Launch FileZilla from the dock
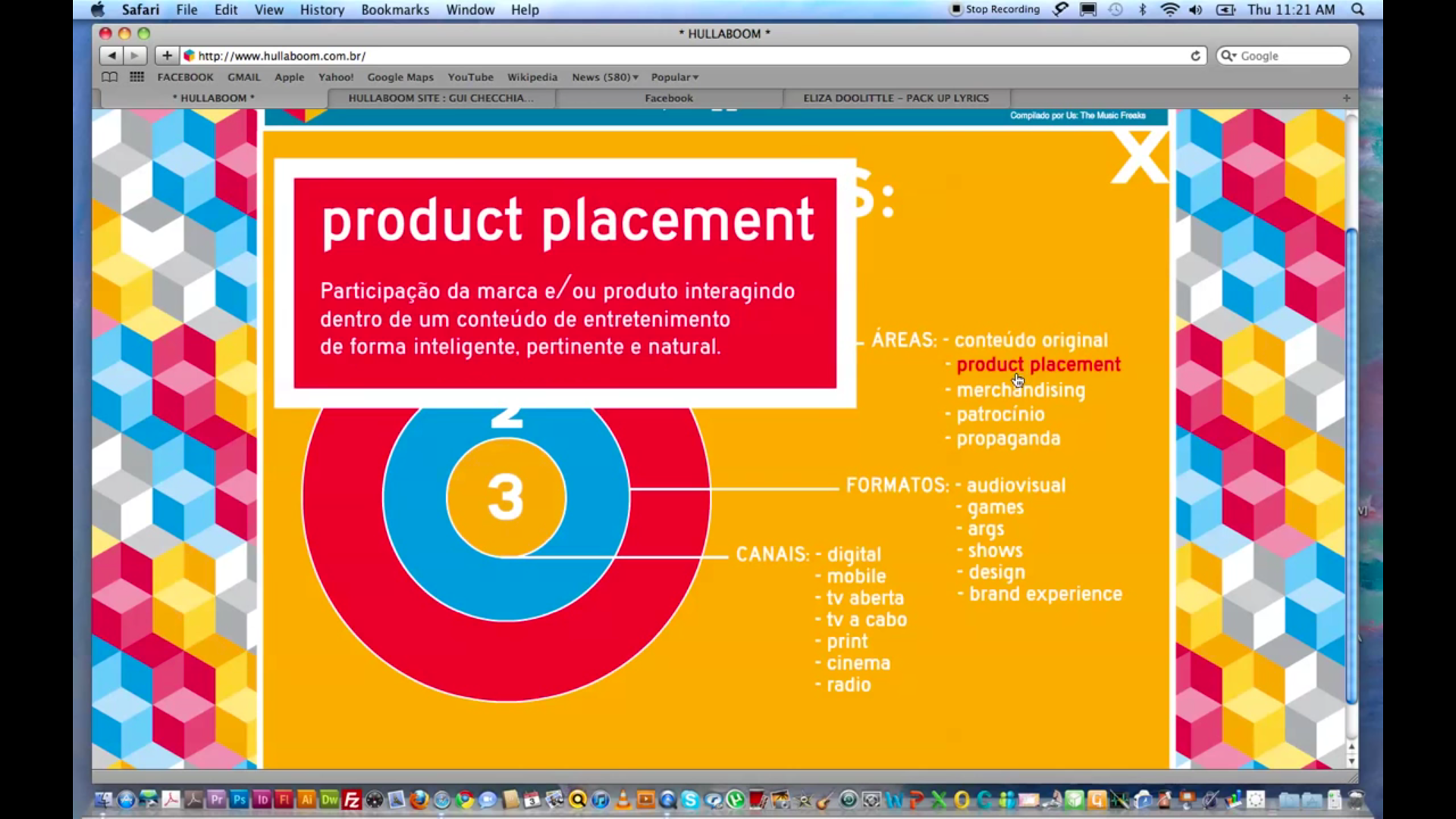This screenshot has height=819, width=1456. 352,799
